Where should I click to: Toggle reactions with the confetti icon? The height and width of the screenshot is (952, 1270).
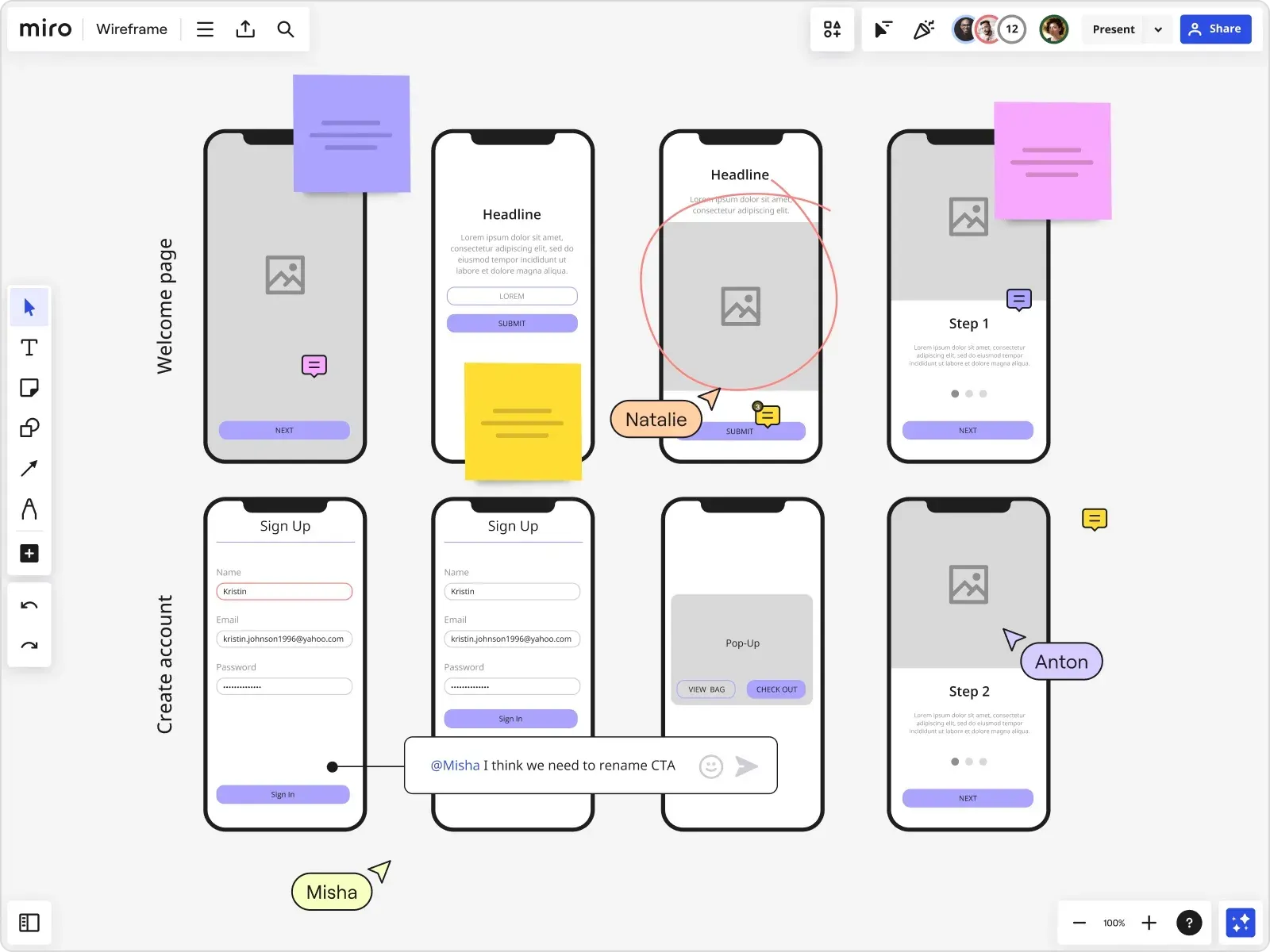click(x=924, y=29)
